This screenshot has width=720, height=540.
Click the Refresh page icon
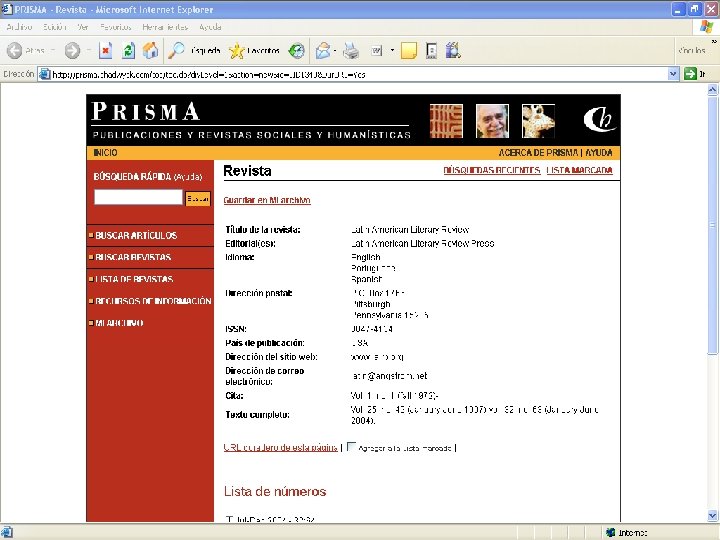coord(128,51)
